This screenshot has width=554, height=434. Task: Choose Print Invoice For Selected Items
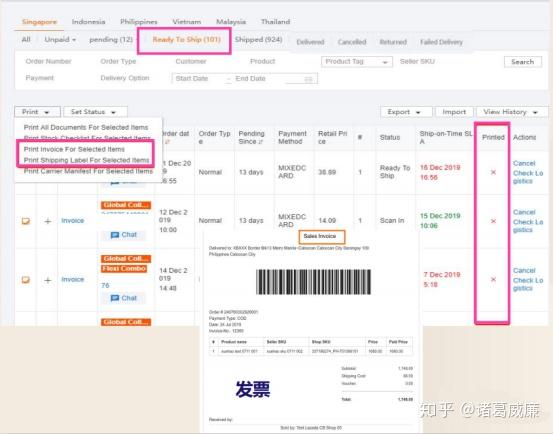(74, 149)
